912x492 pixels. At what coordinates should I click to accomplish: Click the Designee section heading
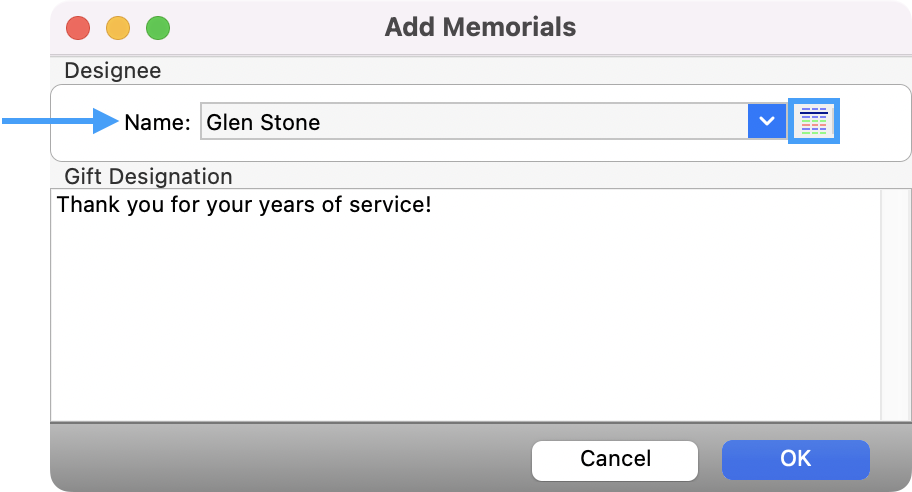coord(113,71)
